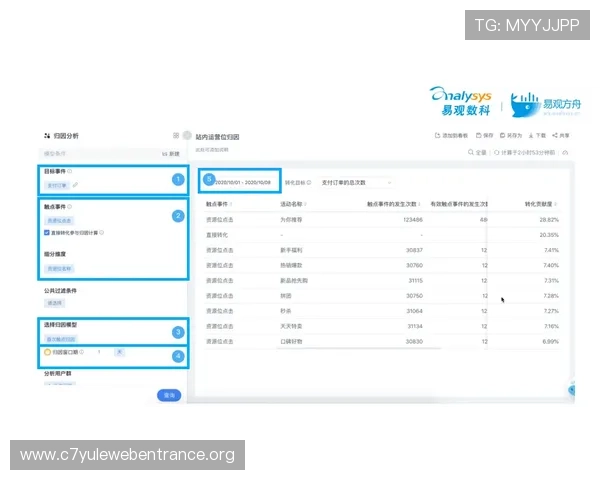The image size is (600, 480).
Task: Click 共享 share in top toolbar
Action: tap(561, 136)
